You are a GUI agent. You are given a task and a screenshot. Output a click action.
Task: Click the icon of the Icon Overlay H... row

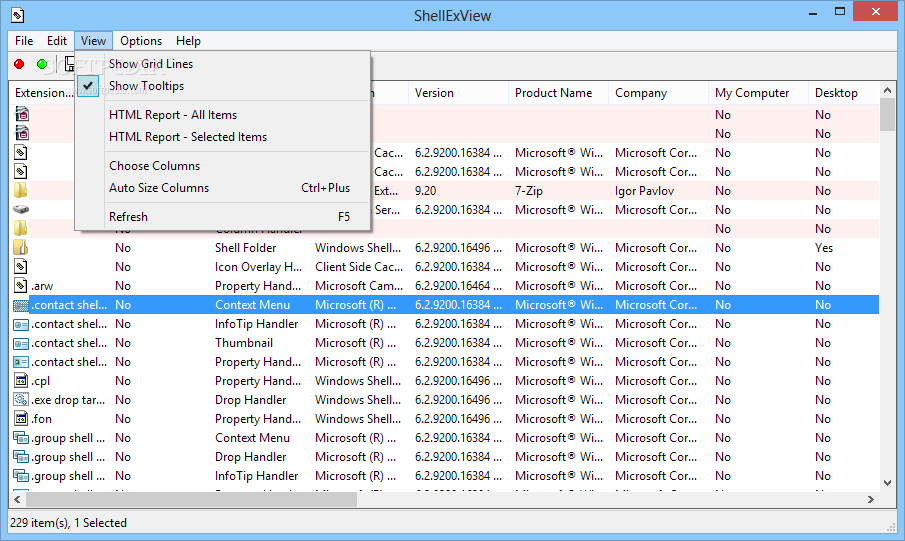coord(21,267)
